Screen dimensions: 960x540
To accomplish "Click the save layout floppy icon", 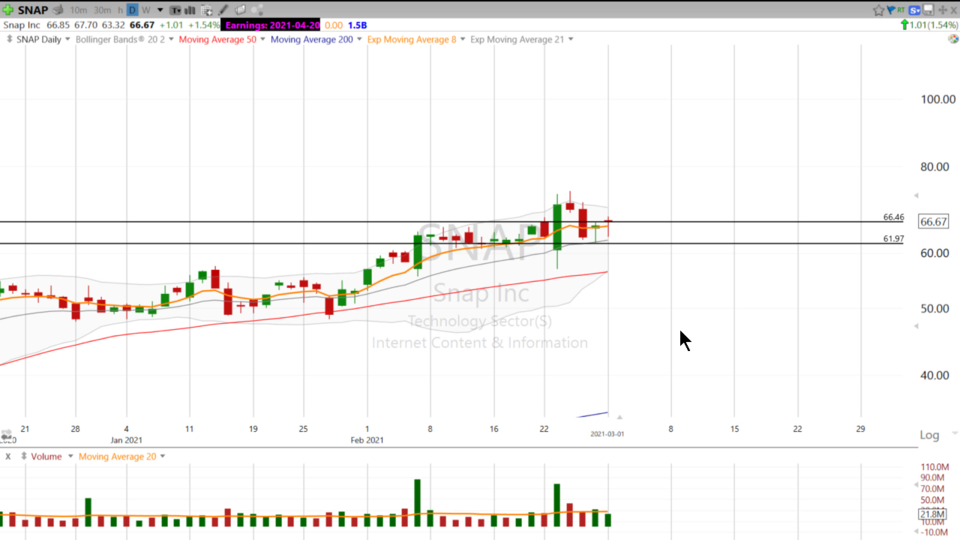I will [929, 10].
